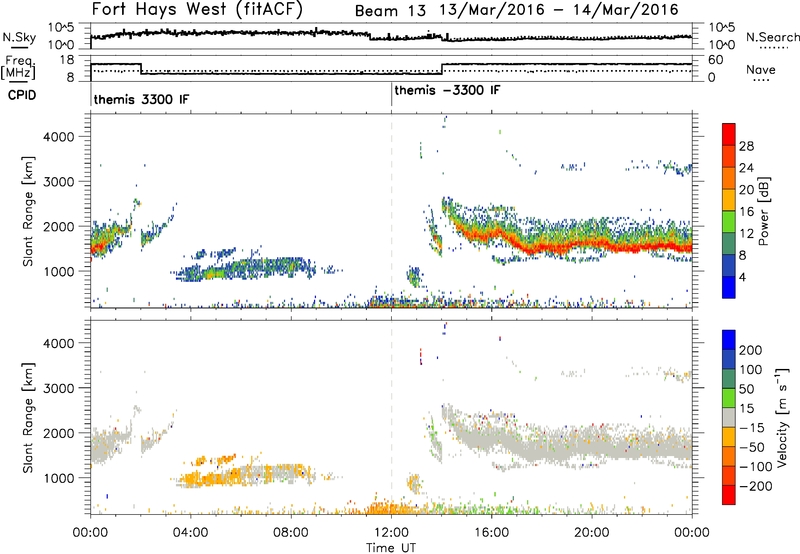Click the 'N.Sky' axis label
This screenshot has height=554, width=800.
(x=19, y=37)
